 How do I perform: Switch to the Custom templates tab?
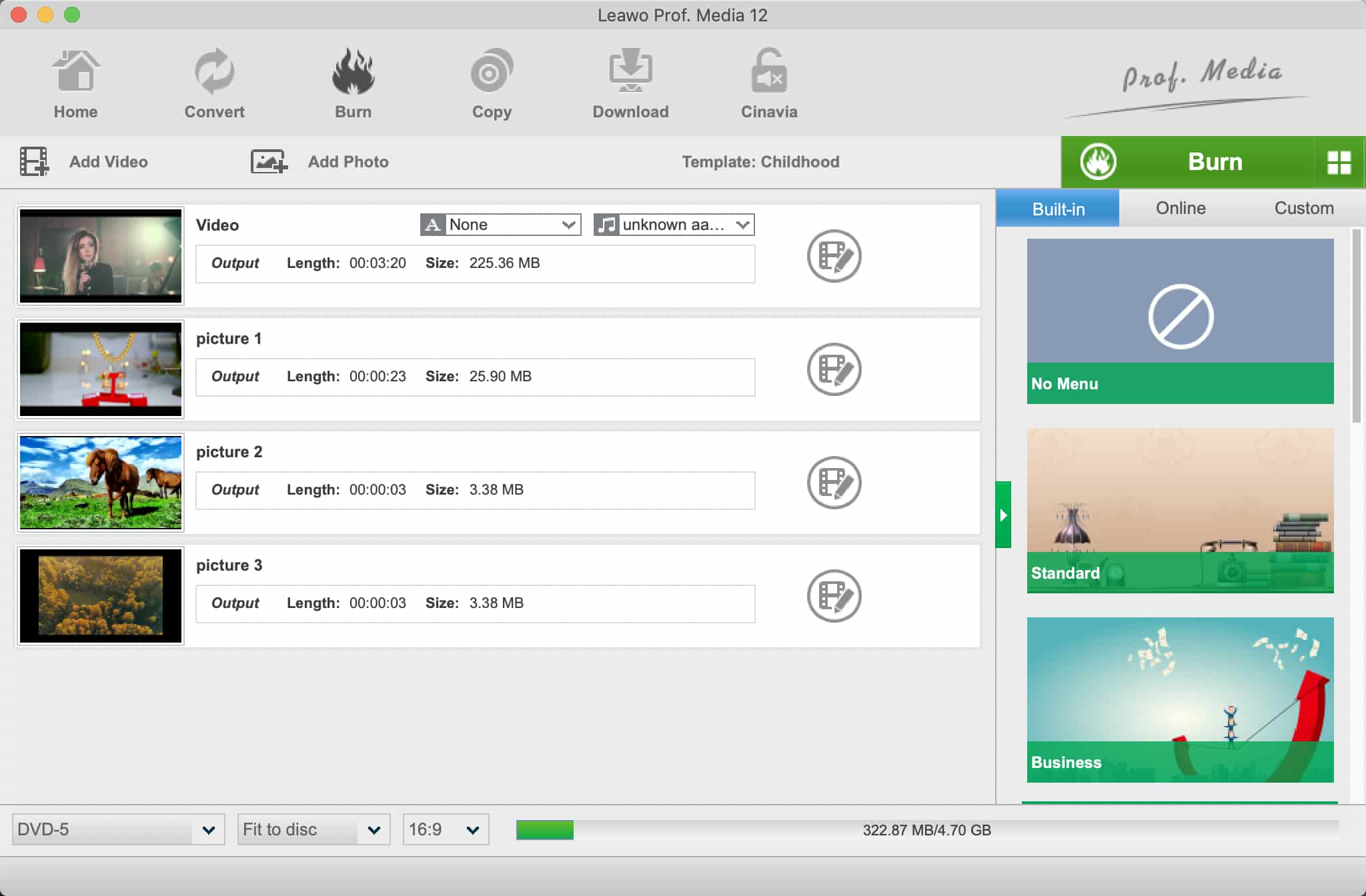point(1303,208)
